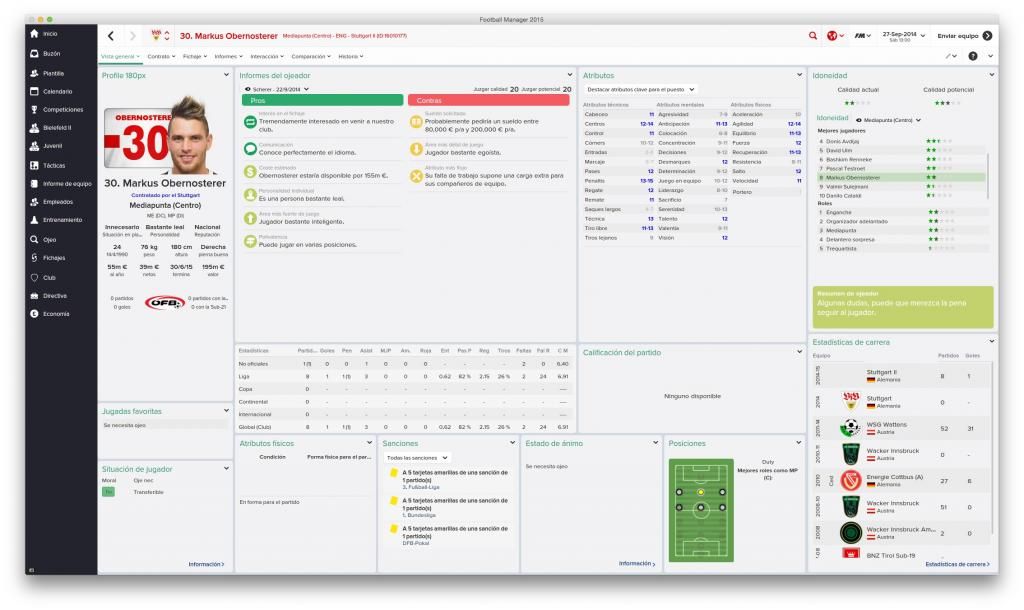
Task: Open scout report date dropdown Scherer
Action: point(277,89)
